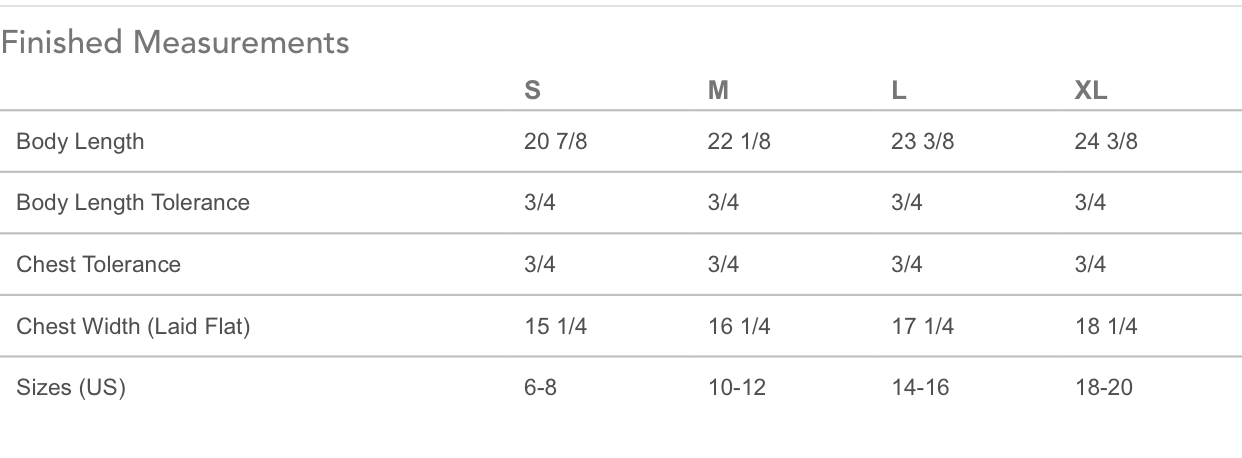Click the 16 1/4 chest width value
Image resolution: width=1242 pixels, height=458 pixels.
pyautogui.click(x=738, y=326)
